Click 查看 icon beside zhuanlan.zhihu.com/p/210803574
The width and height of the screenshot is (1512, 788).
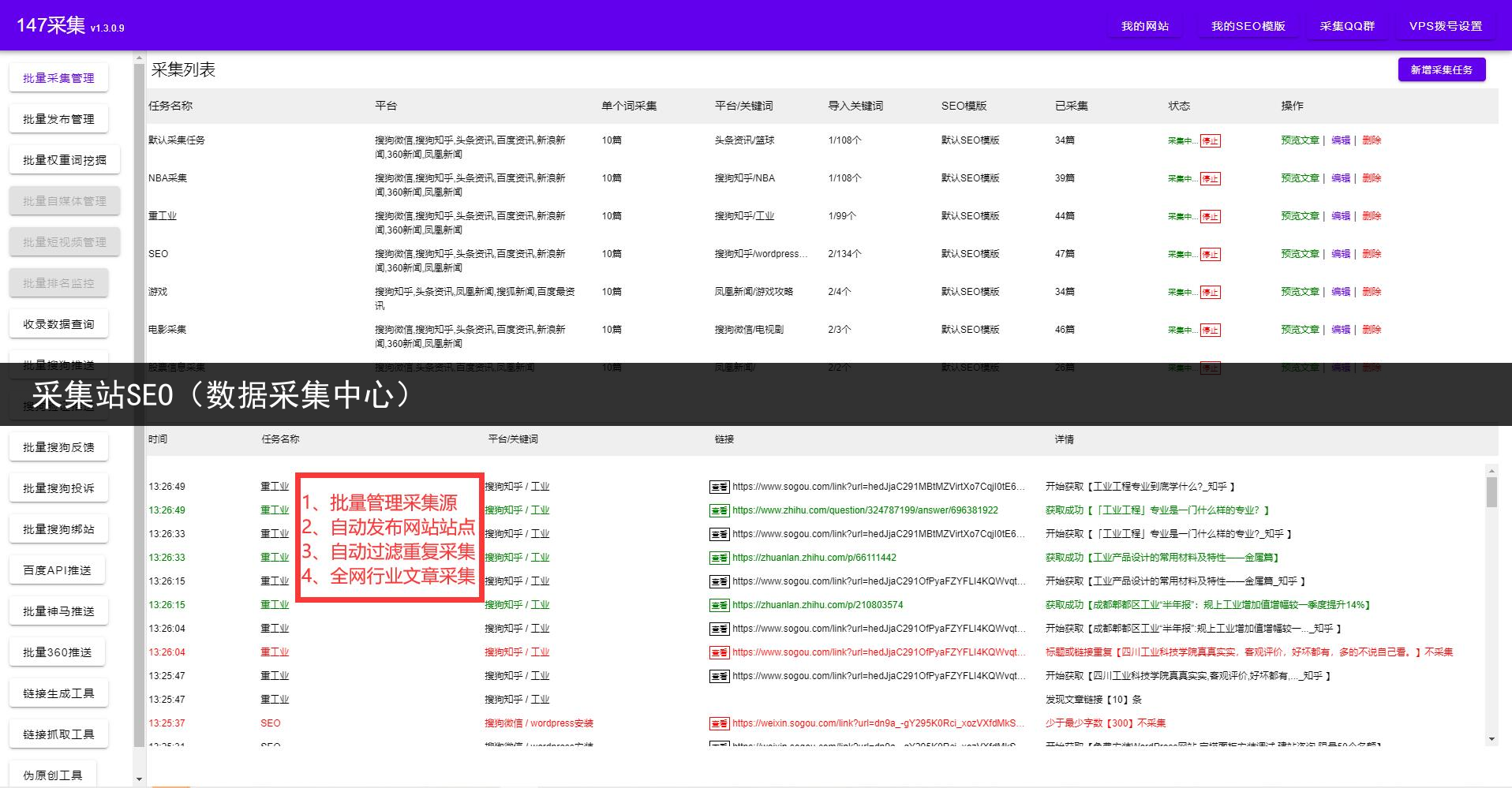[x=719, y=606]
